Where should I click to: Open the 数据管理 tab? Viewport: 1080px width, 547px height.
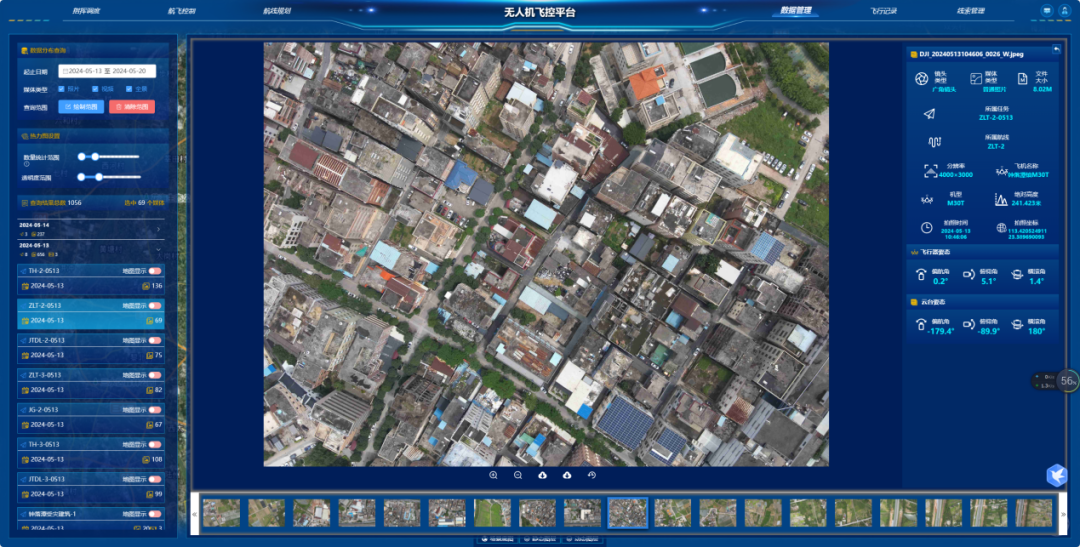click(x=795, y=11)
